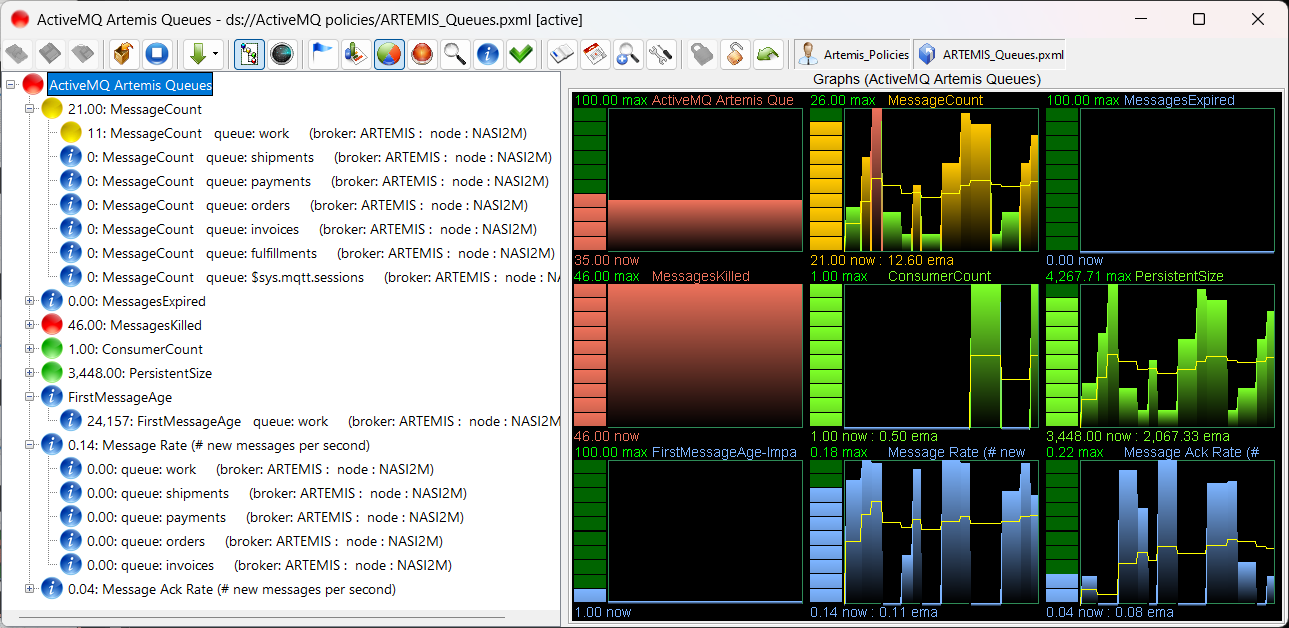The width and height of the screenshot is (1289, 628).
Task: Click the blue stop button in toolbar
Action: click(x=156, y=54)
